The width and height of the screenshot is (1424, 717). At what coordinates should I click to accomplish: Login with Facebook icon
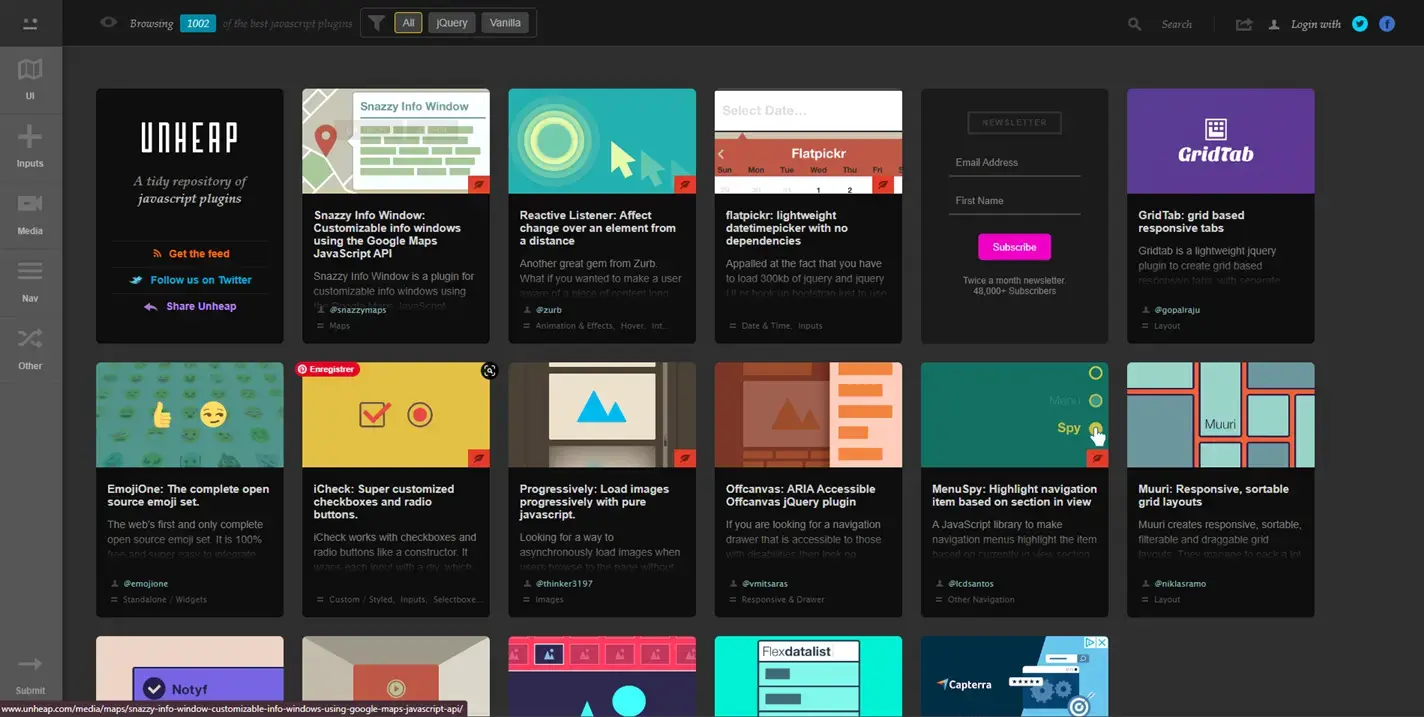1387,24
